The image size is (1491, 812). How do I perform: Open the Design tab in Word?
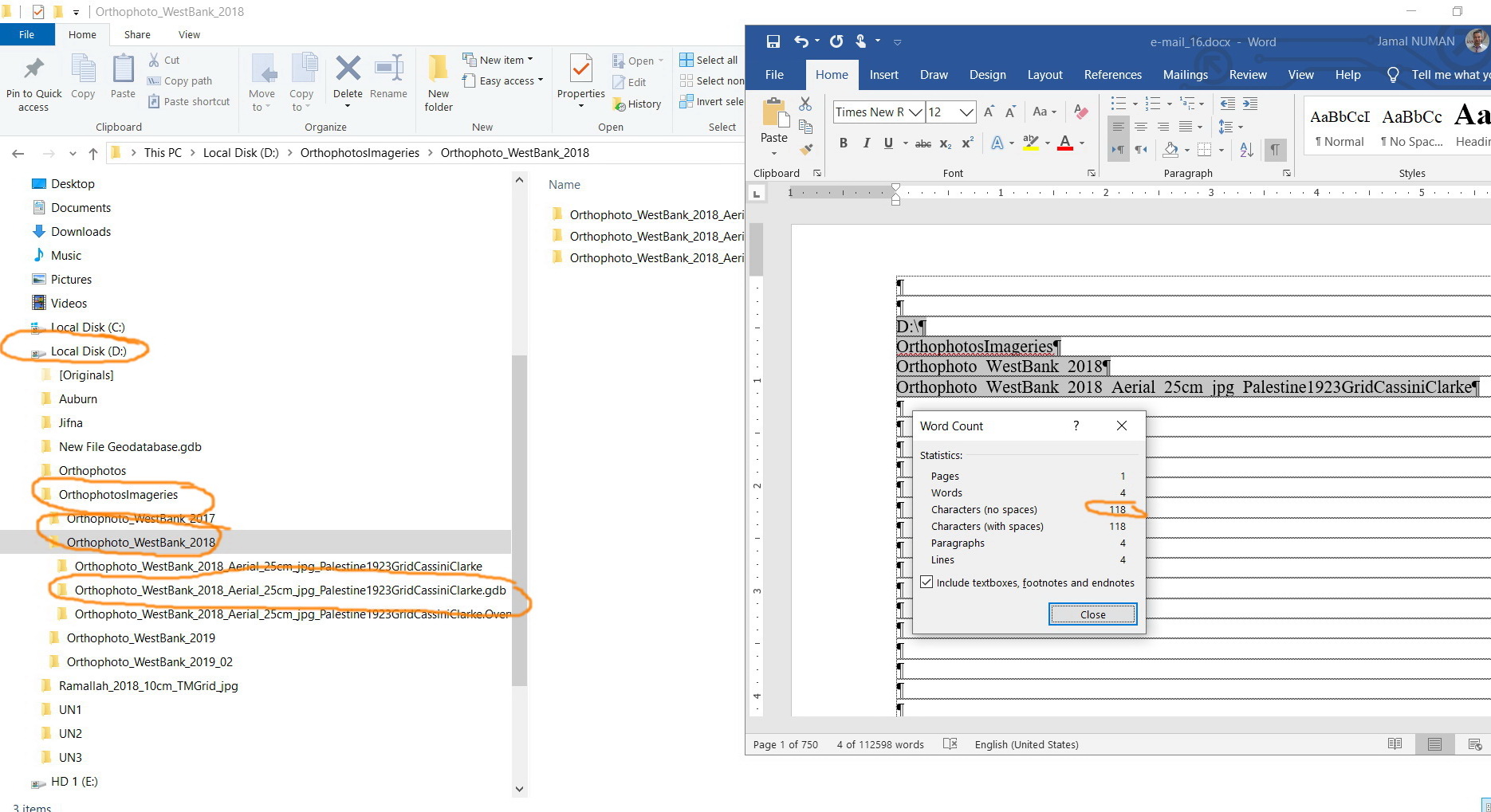click(x=987, y=75)
